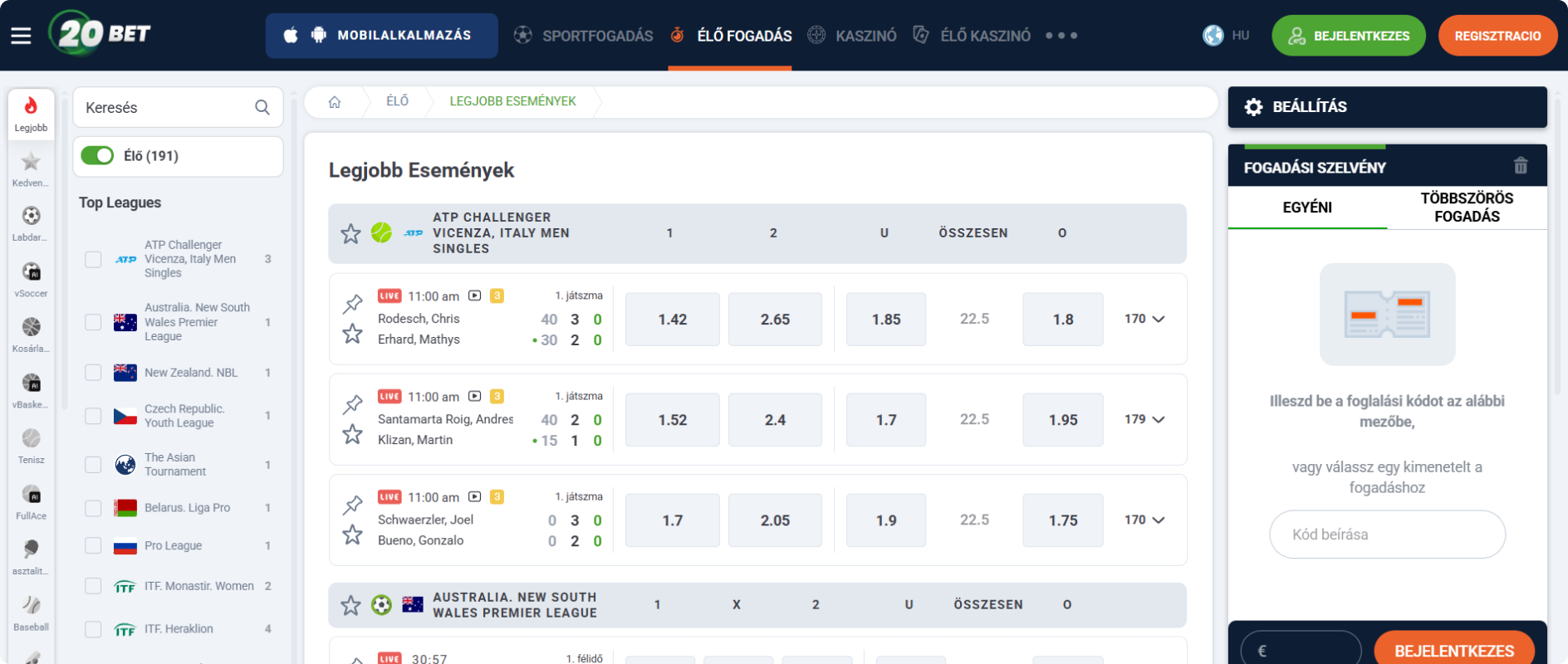Click orange Regisztracio button

1497,36
